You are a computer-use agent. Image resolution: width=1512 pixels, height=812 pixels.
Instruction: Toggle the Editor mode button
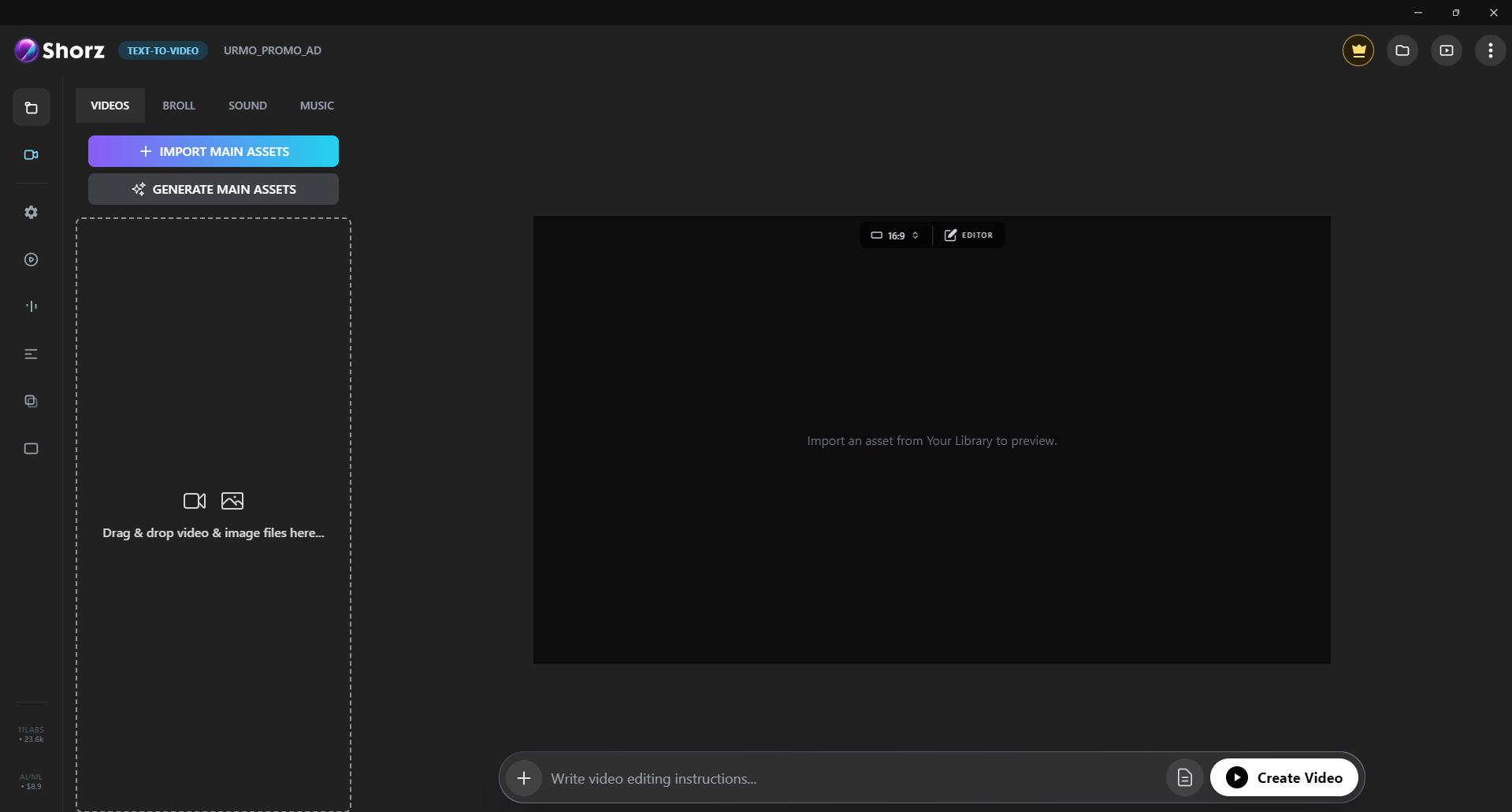click(969, 235)
